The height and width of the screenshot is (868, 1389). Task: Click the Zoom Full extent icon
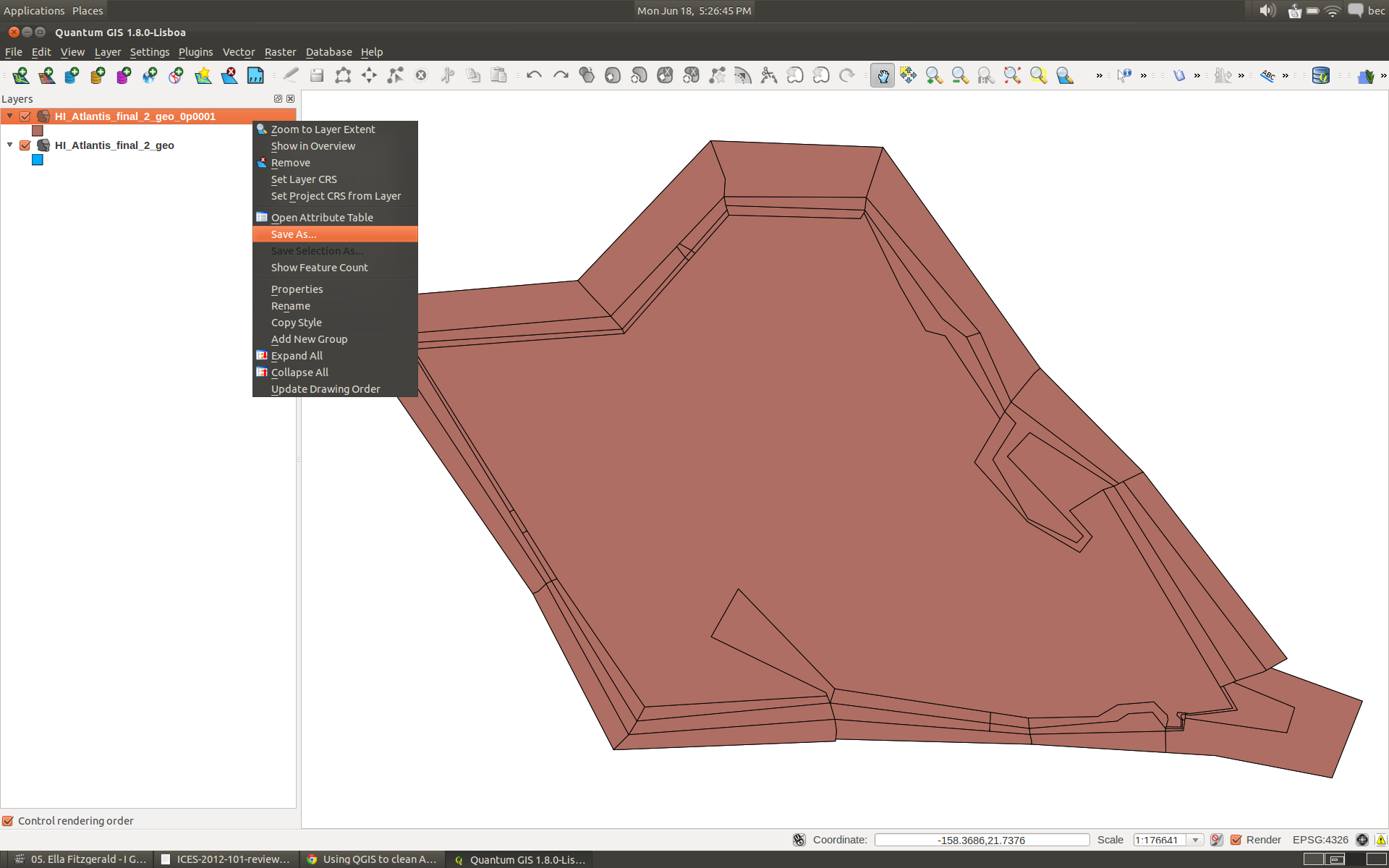tap(1012, 75)
